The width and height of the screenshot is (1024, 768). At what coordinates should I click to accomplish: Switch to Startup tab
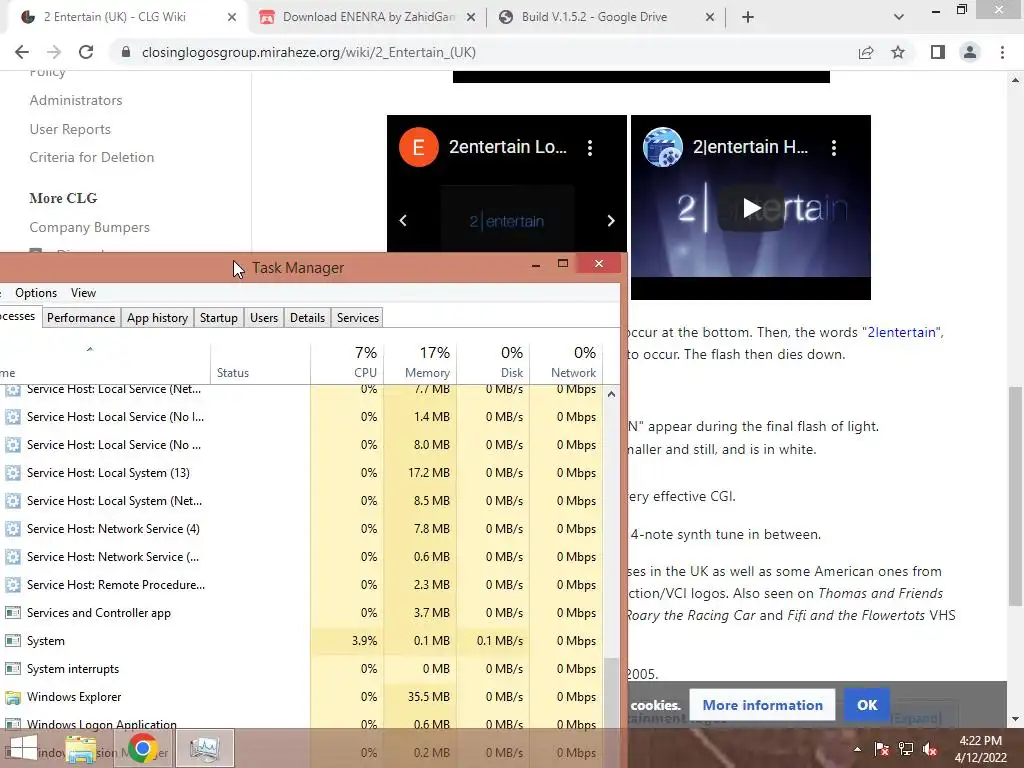tap(219, 318)
